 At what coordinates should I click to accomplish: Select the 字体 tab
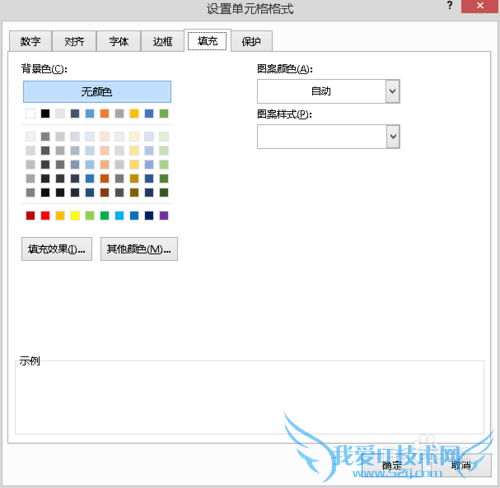(119, 41)
